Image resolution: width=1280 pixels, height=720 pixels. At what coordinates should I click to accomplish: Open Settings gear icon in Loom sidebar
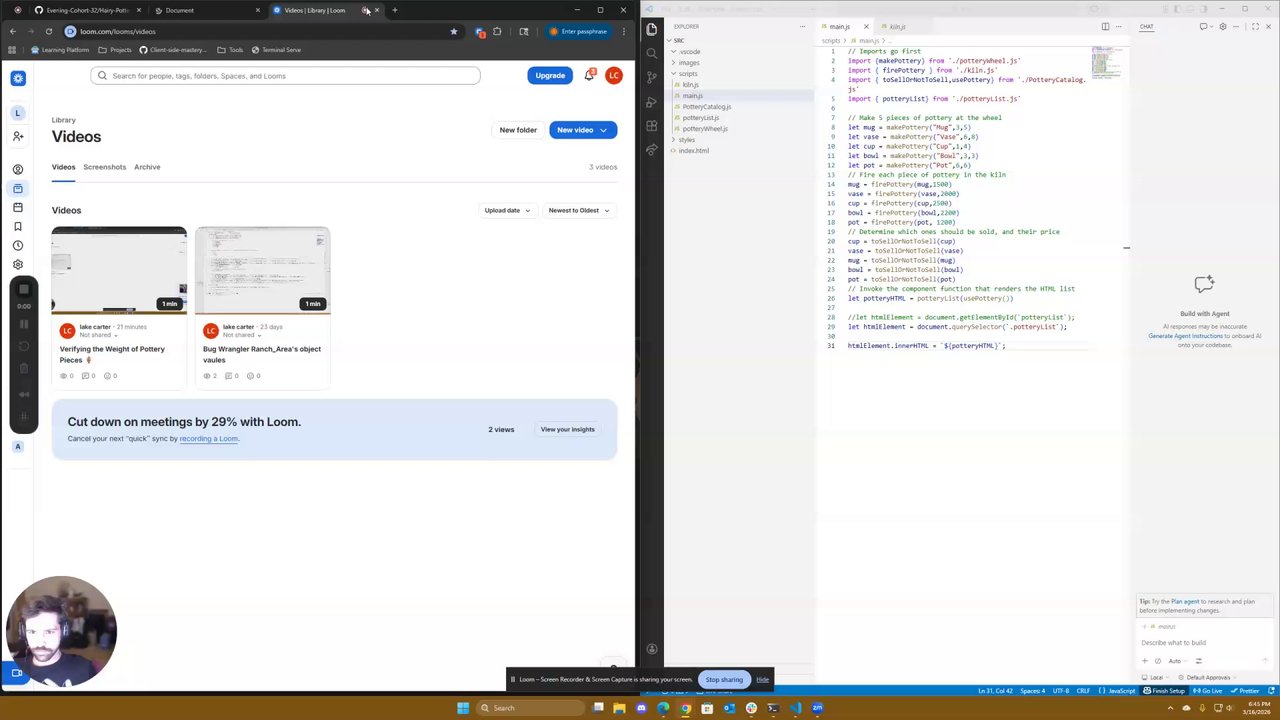click(x=17, y=264)
